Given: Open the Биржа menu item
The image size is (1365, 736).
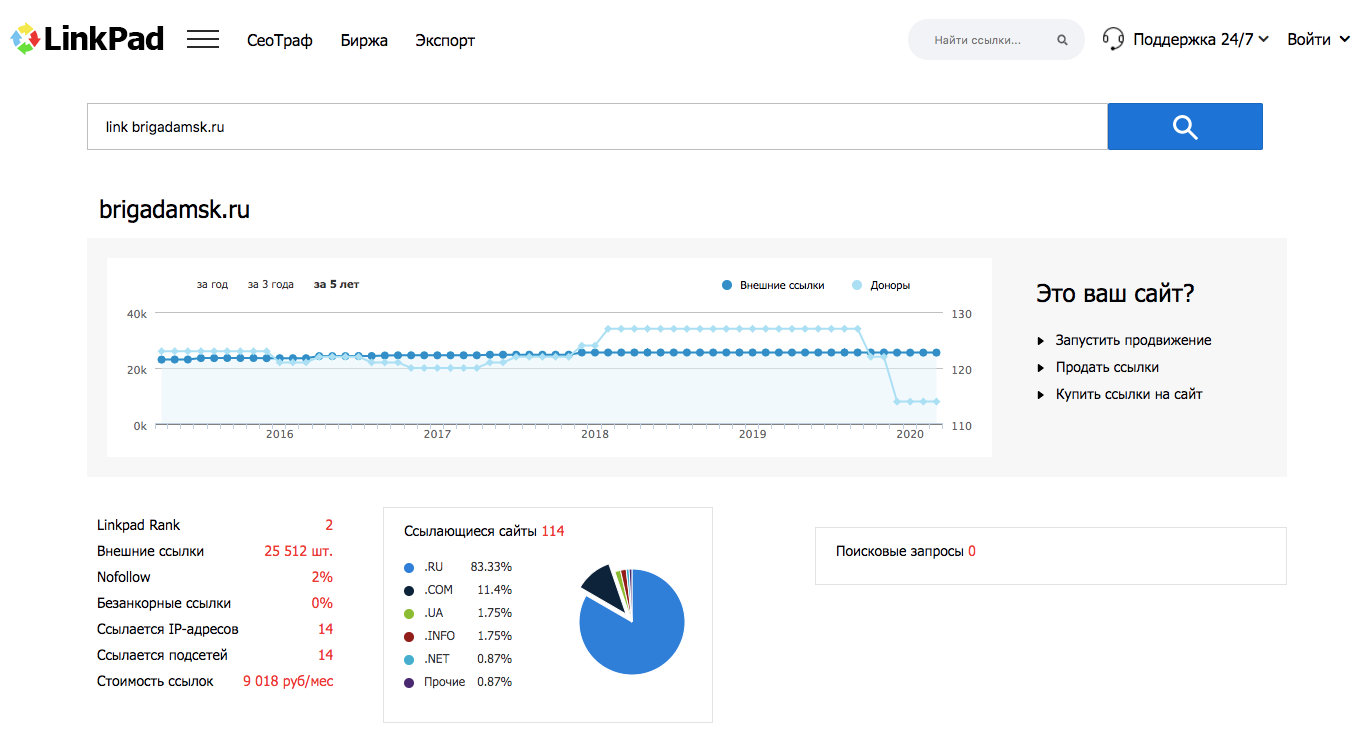Looking at the screenshot, I should coord(364,41).
